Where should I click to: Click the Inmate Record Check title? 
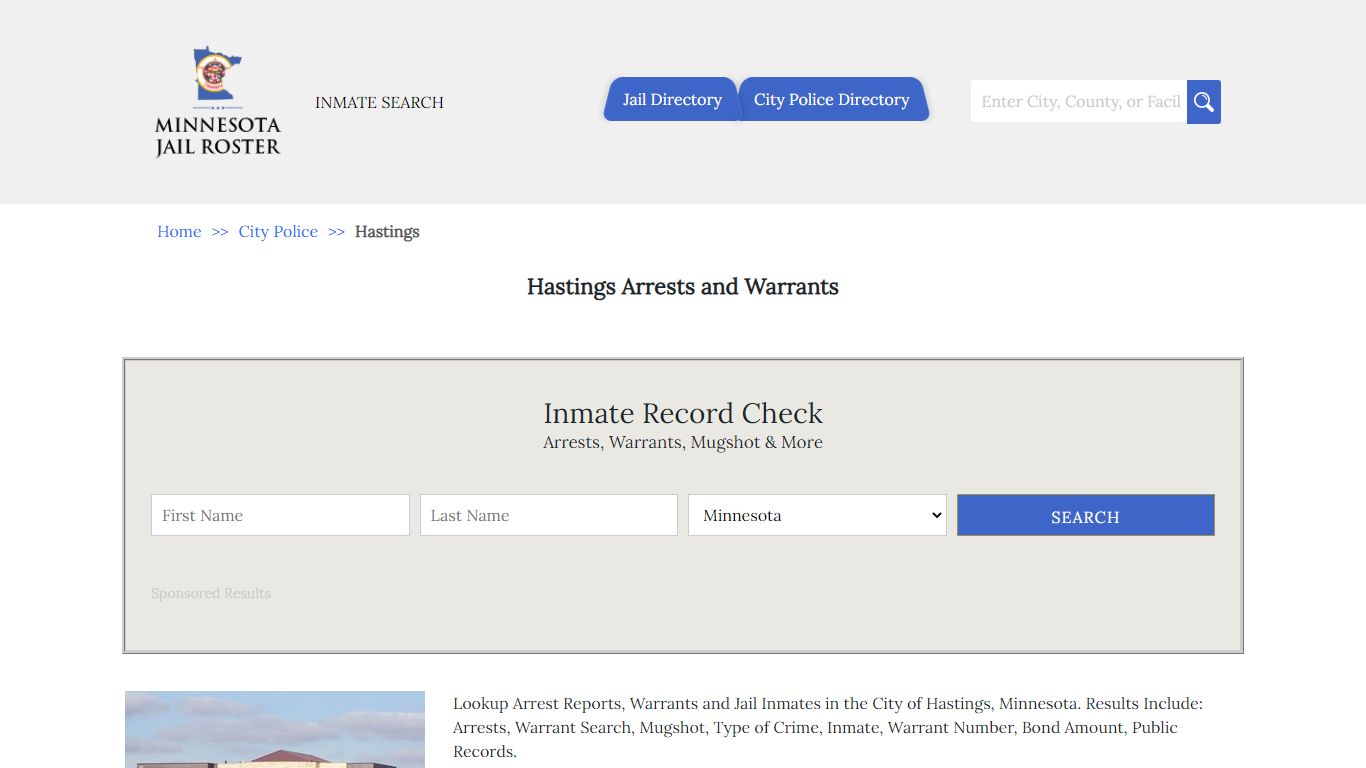[683, 413]
